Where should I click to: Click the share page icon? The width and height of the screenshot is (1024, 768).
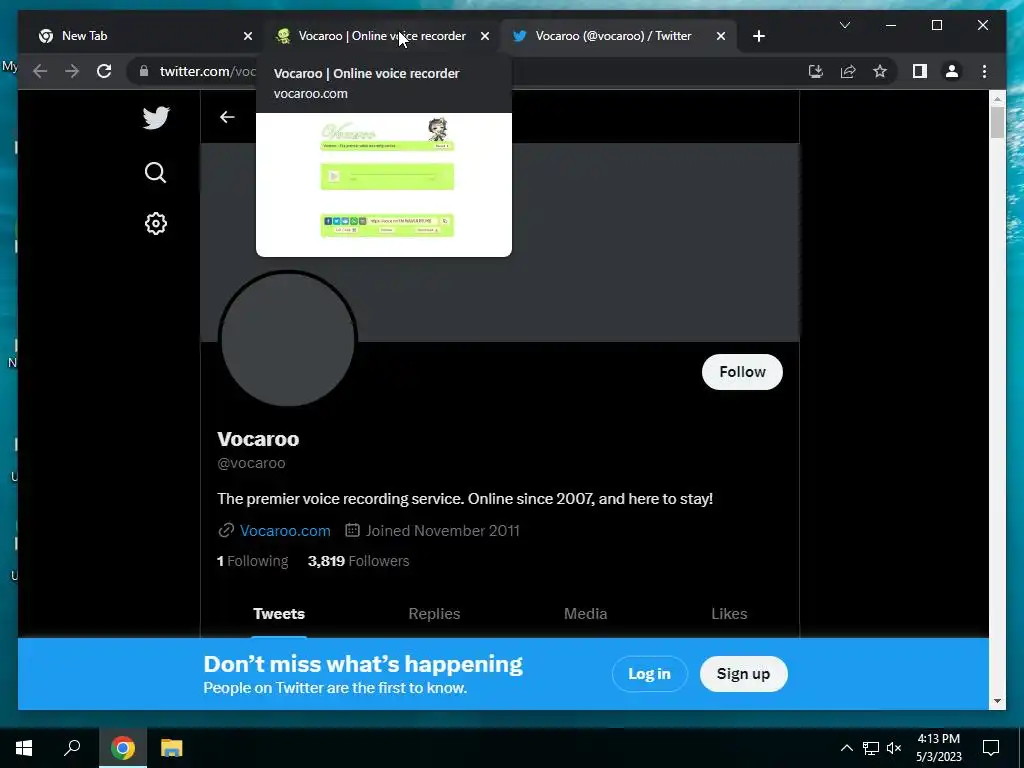pos(848,71)
